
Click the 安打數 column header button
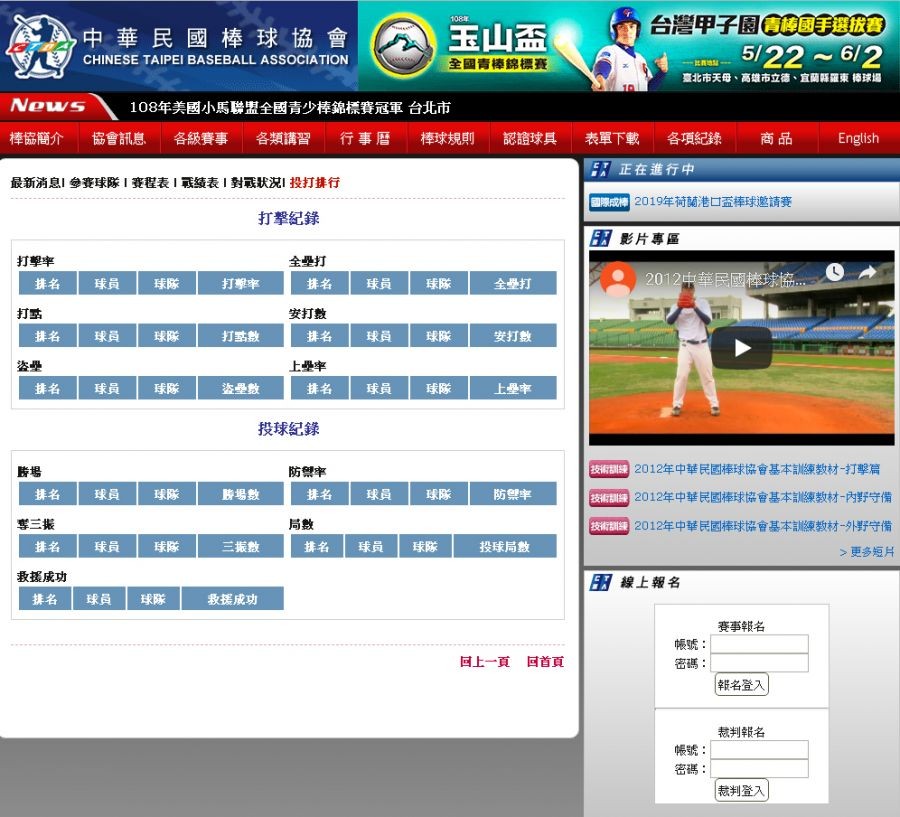point(513,335)
